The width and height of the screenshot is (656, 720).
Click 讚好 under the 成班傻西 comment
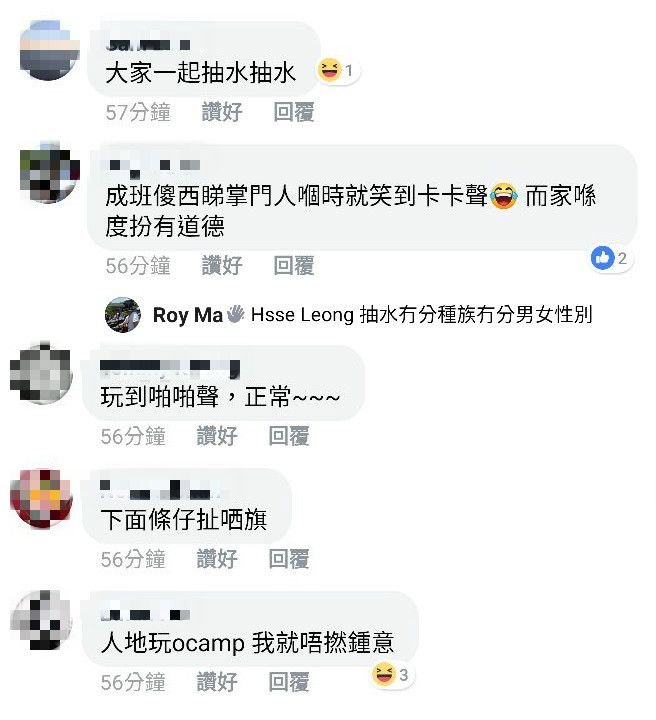click(x=222, y=265)
